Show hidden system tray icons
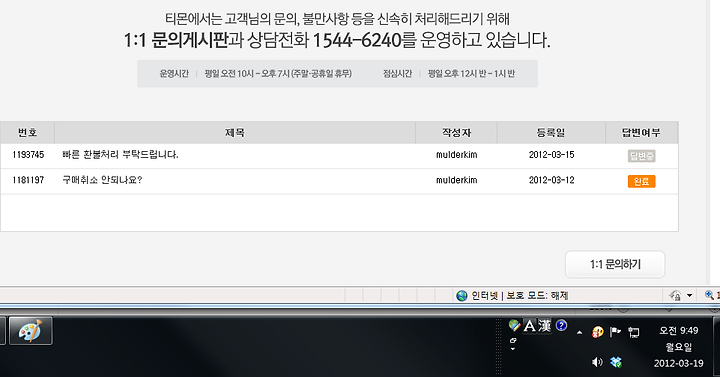Screen dimensions: 720x377 [579, 332]
